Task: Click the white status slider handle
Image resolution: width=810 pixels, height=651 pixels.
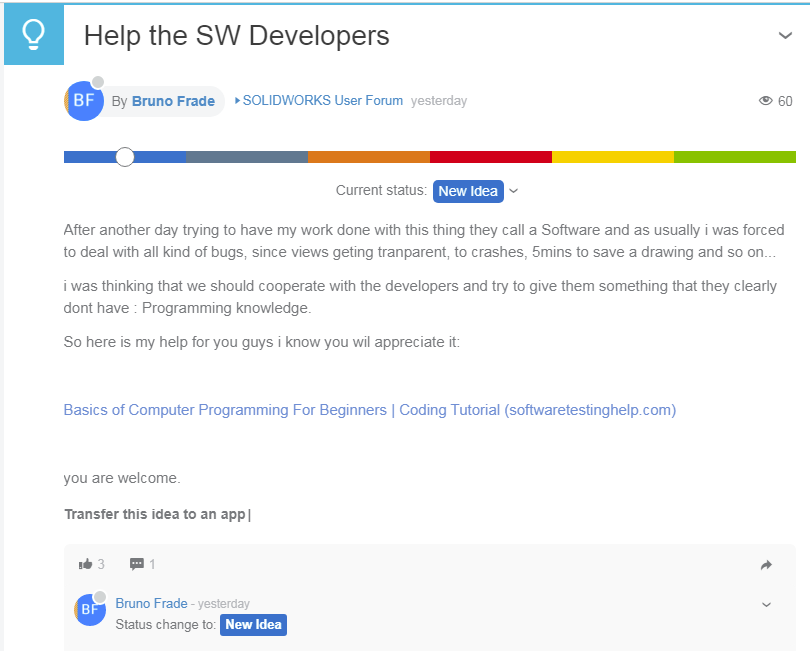Action: [124, 157]
